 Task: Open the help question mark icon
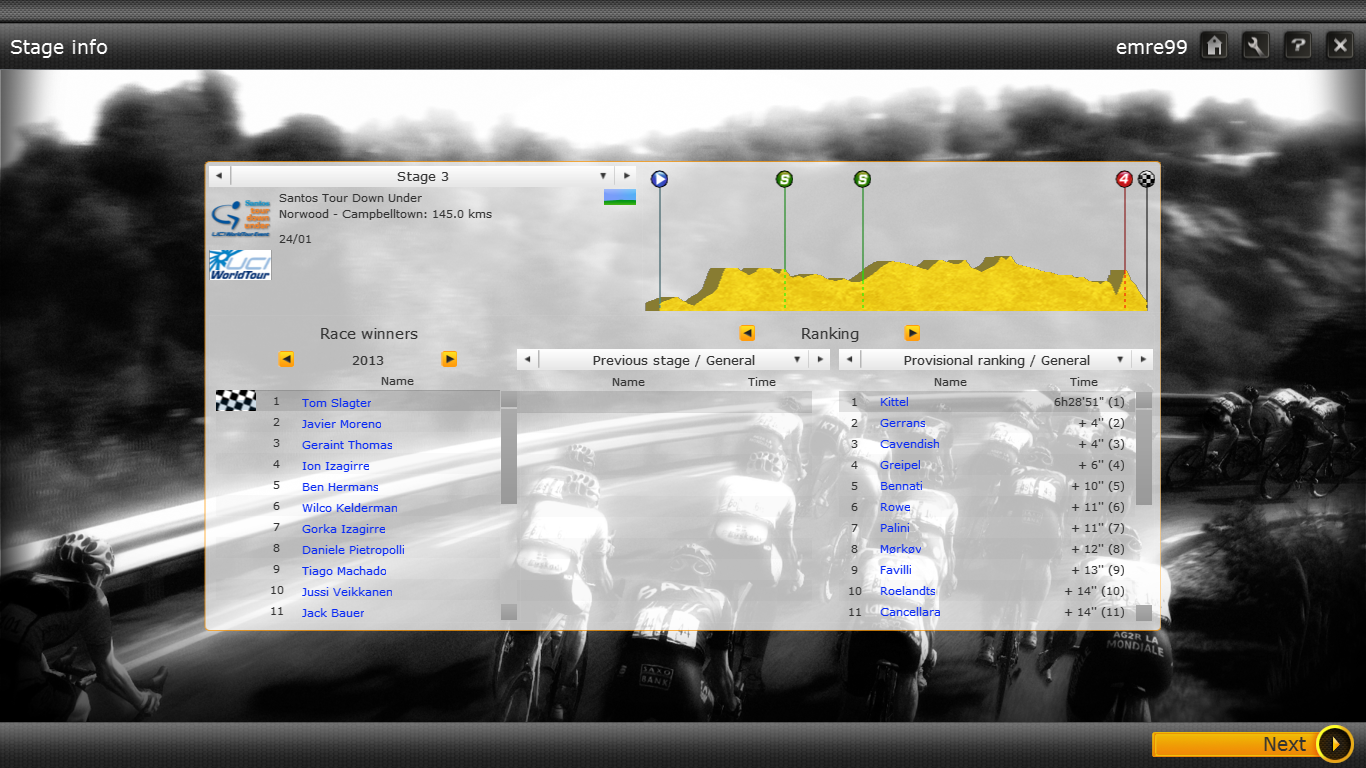[x=1298, y=45]
